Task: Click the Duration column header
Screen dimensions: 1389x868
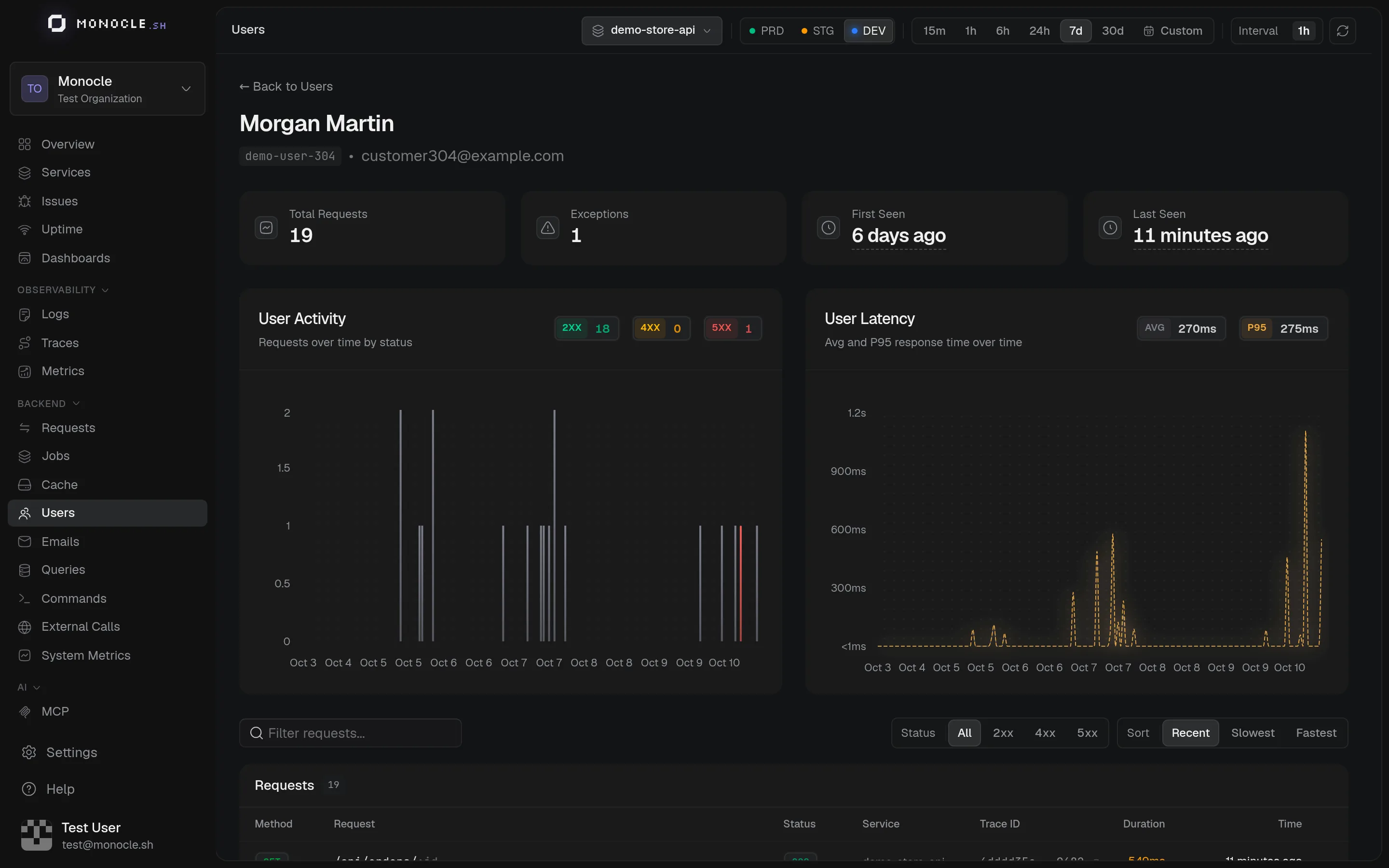Action: click(x=1144, y=825)
